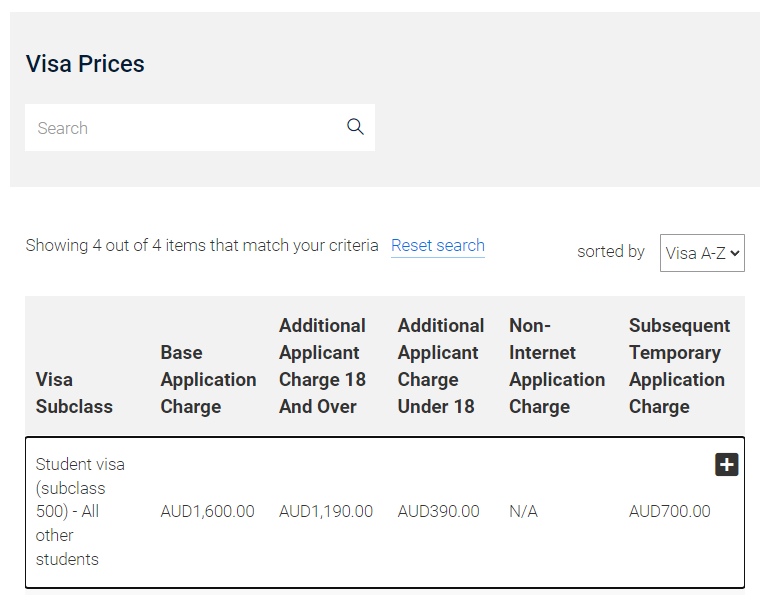This screenshot has height=595, width=761.
Task: Open the sorted by Visa A-Z dropdown
Action: (x=702, y=253)
